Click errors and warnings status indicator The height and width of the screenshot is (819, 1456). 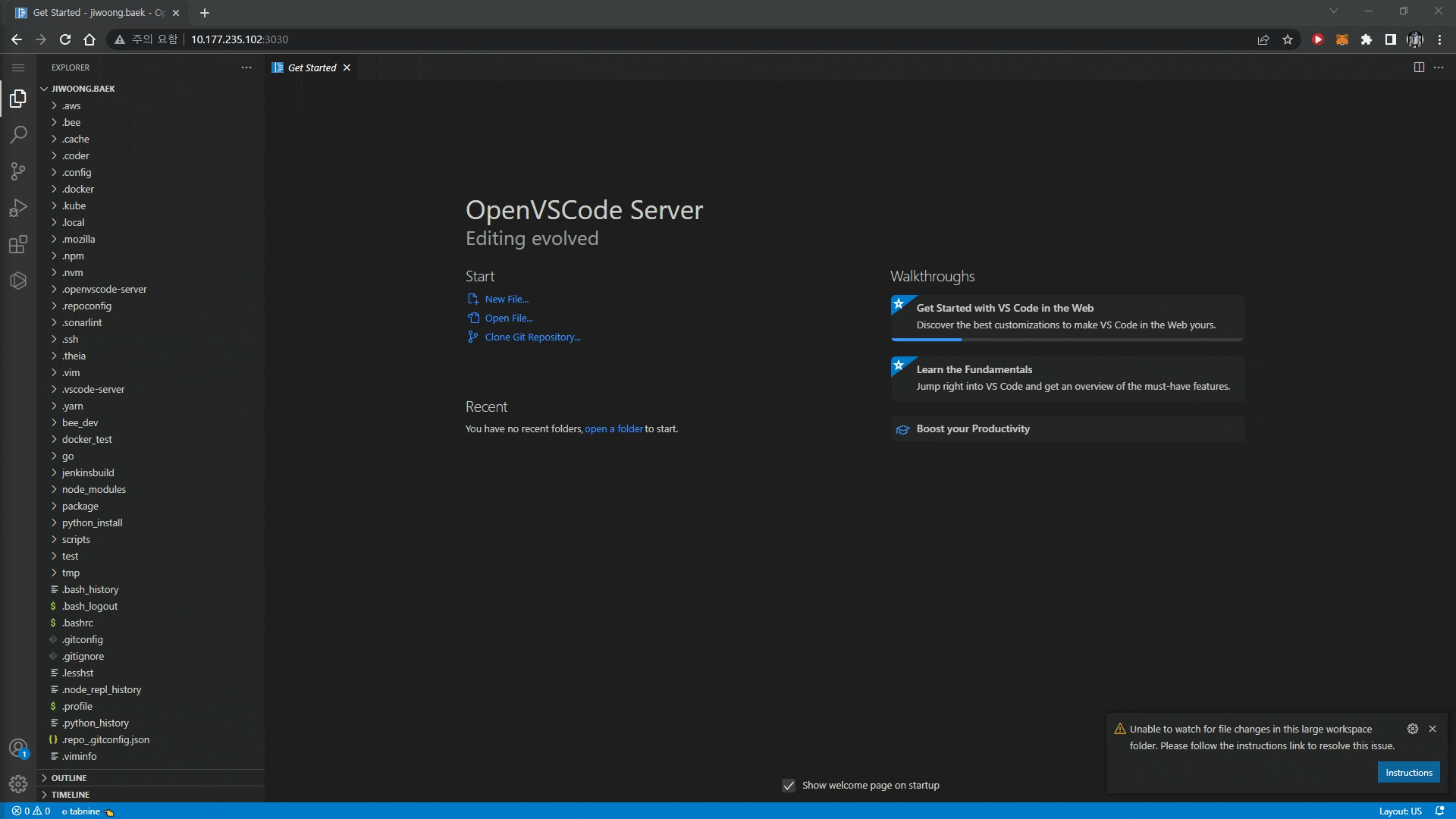coord(31,811)
